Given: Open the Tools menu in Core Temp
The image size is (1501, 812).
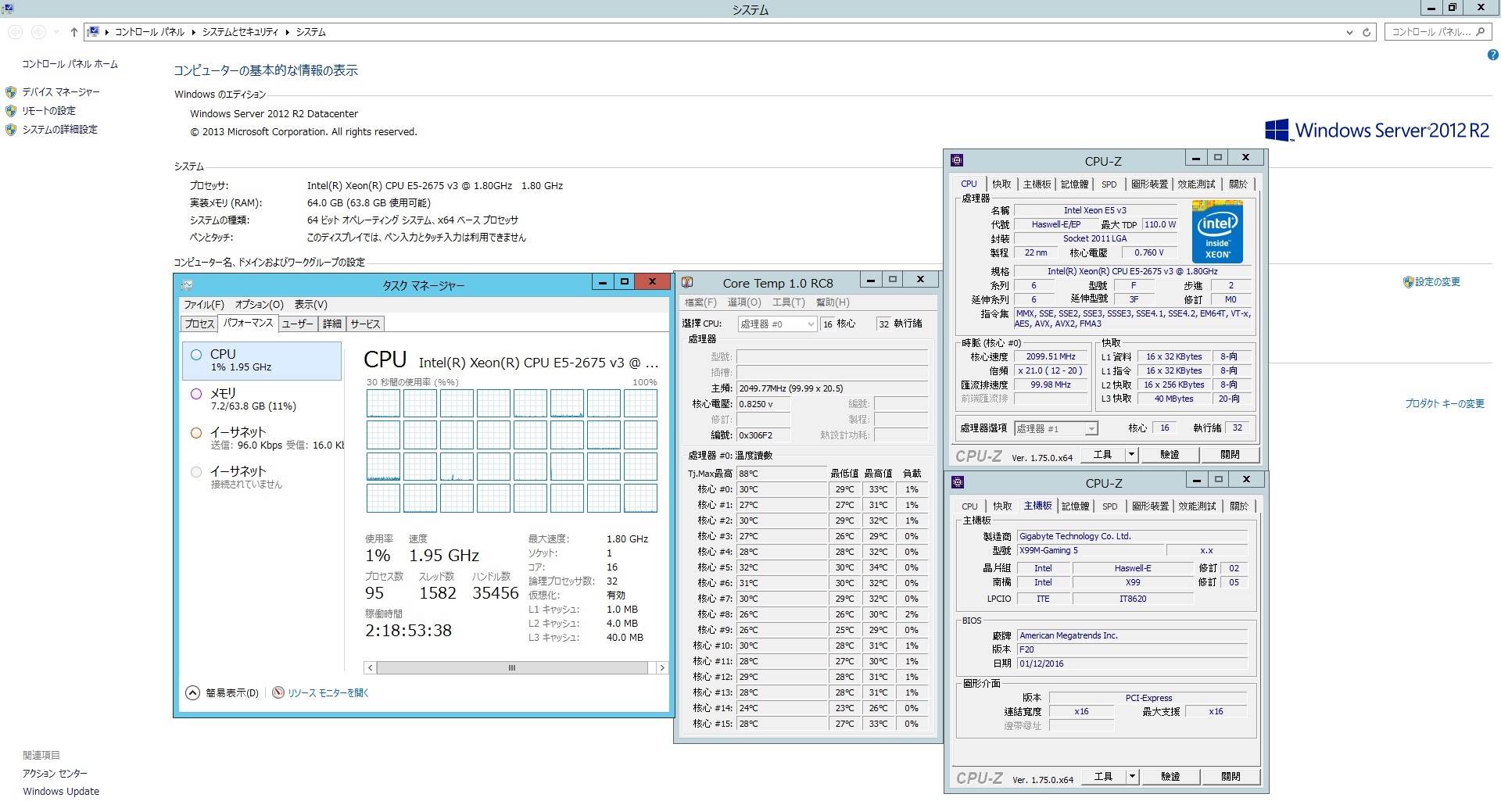Looking at the screenshot, I should 788,303.
